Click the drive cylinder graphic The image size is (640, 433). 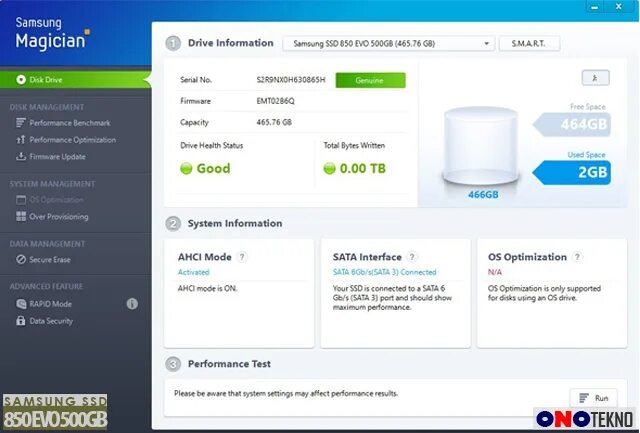[x=481, y=145]
